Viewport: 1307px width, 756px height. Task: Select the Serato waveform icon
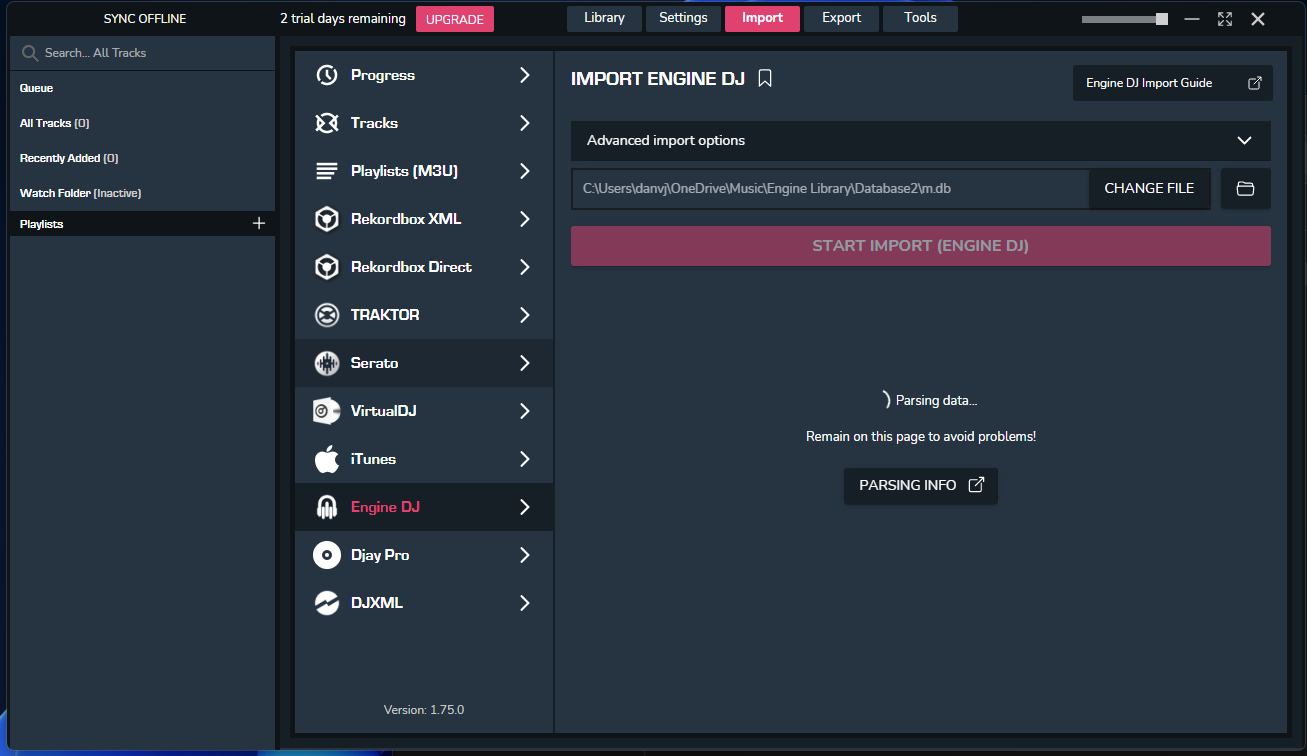coord(326,363)
